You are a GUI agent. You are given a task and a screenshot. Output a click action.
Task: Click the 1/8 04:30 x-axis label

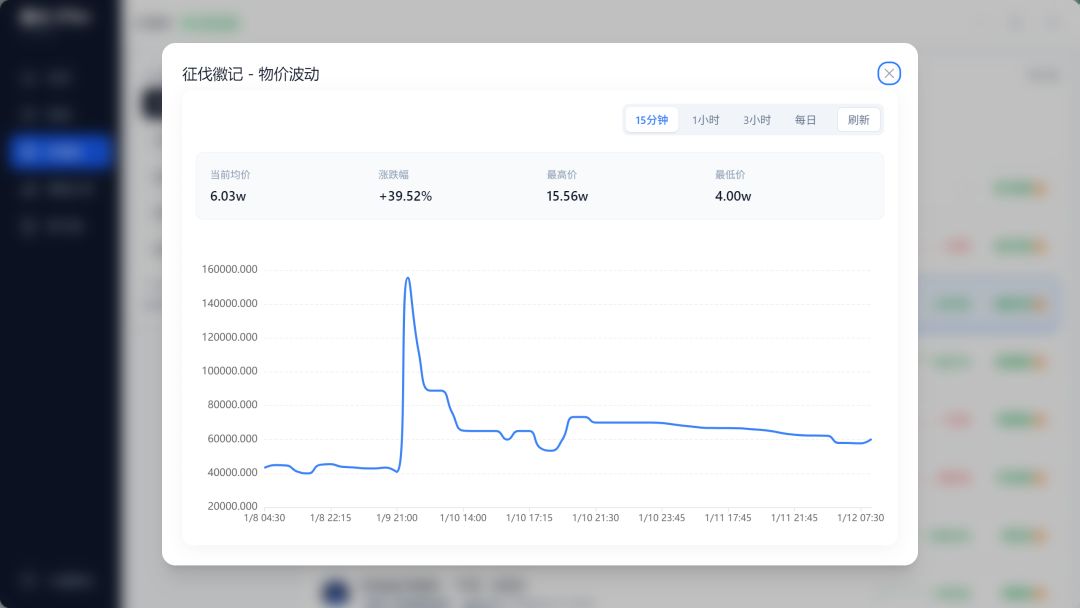(x=265, y=518)
